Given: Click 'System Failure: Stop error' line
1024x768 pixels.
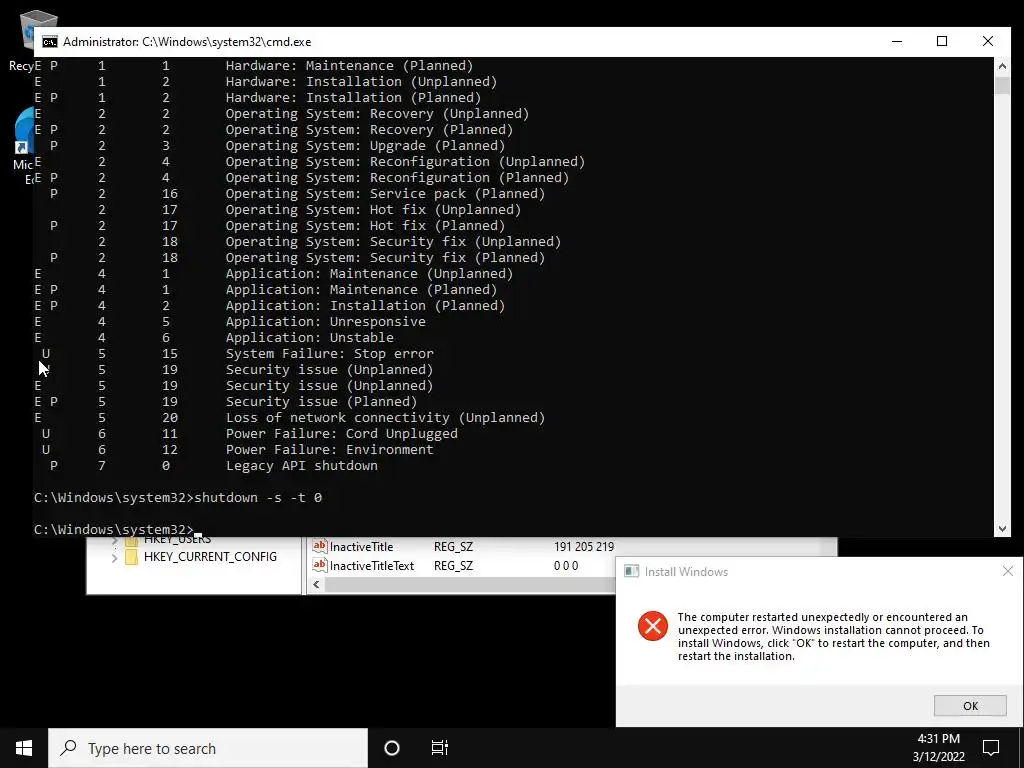Looking at the screenshot, I should tap(330, 353).
